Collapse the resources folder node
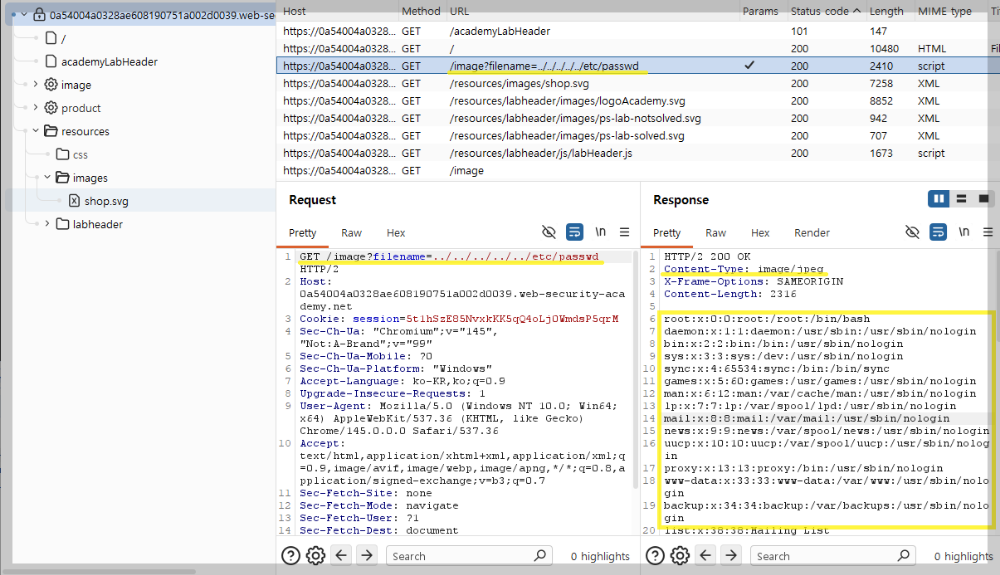Viewport: 1000px width, 575px height. (x=36, y=131)
